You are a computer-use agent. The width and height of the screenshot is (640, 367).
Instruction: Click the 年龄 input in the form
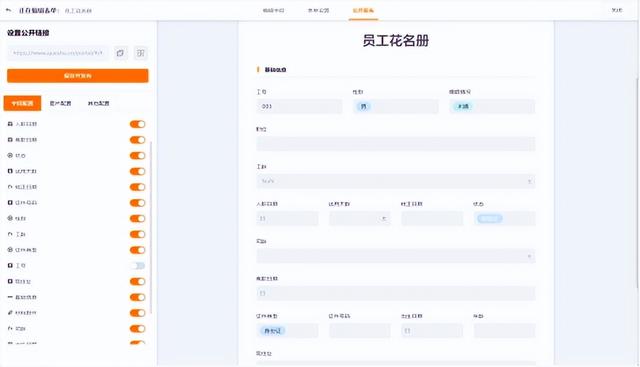(x=504, y=331)
